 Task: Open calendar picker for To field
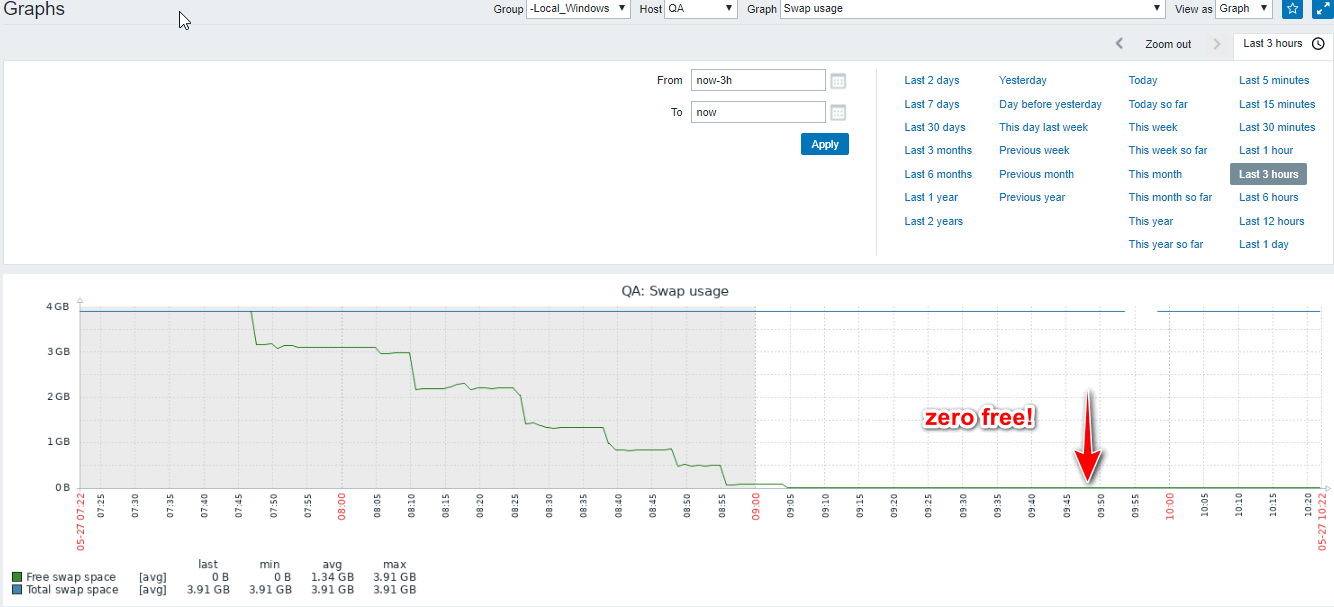pos(838,113)
